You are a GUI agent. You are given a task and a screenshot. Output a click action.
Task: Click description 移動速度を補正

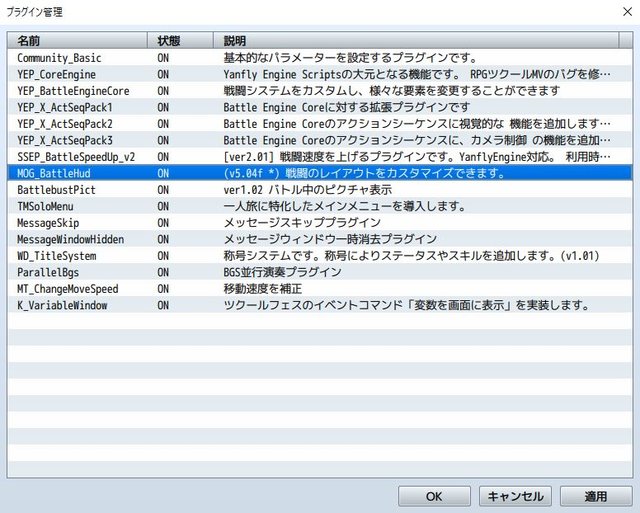(x=262, y=289)
